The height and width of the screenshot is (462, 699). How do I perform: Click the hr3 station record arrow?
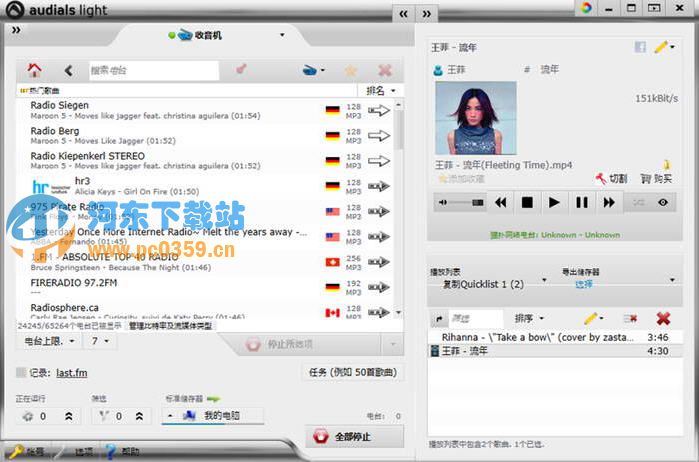pyautogui.click(x=378, y=186)
